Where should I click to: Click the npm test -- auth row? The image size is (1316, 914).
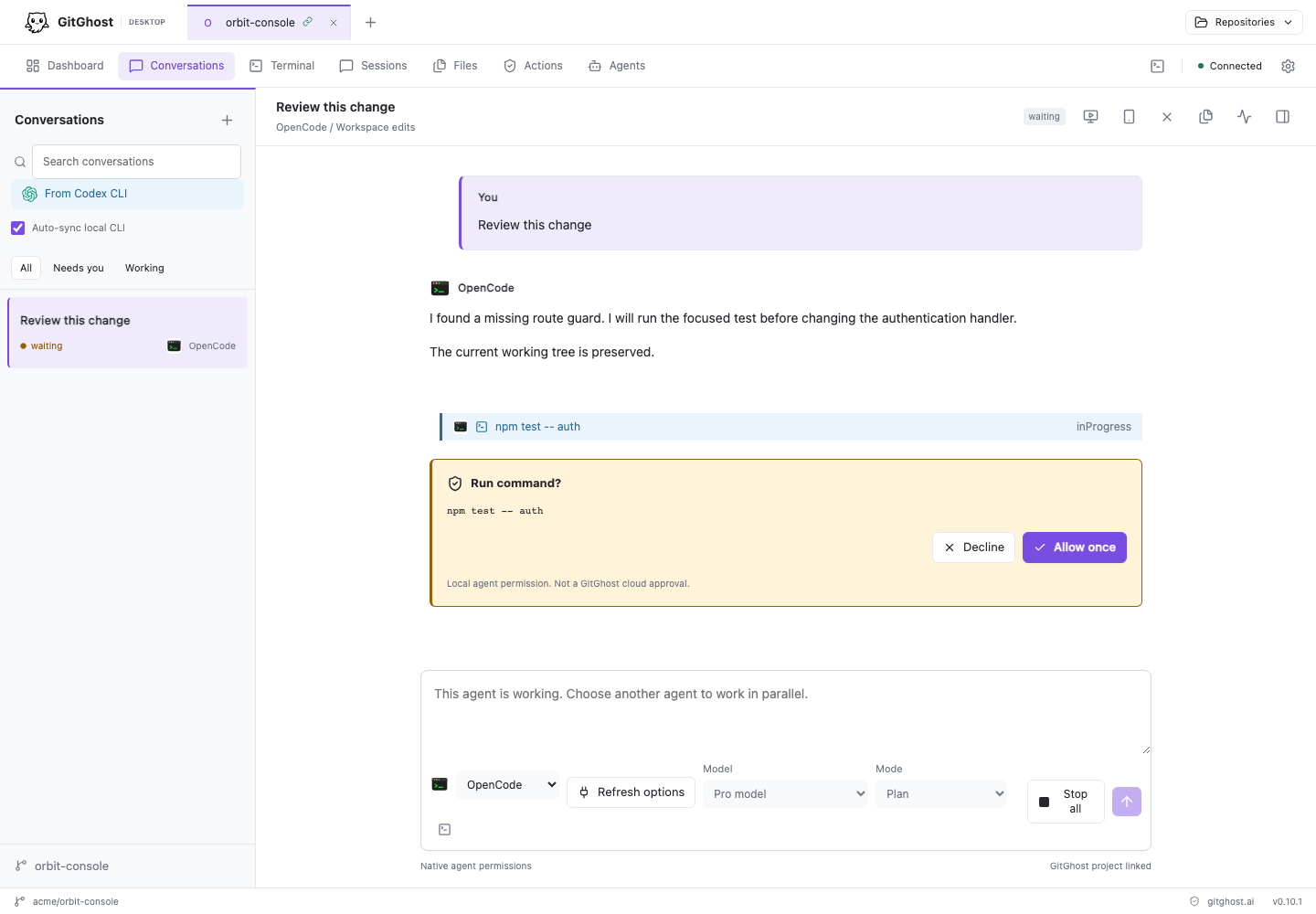pyautogui.click(x=791, y=427)
